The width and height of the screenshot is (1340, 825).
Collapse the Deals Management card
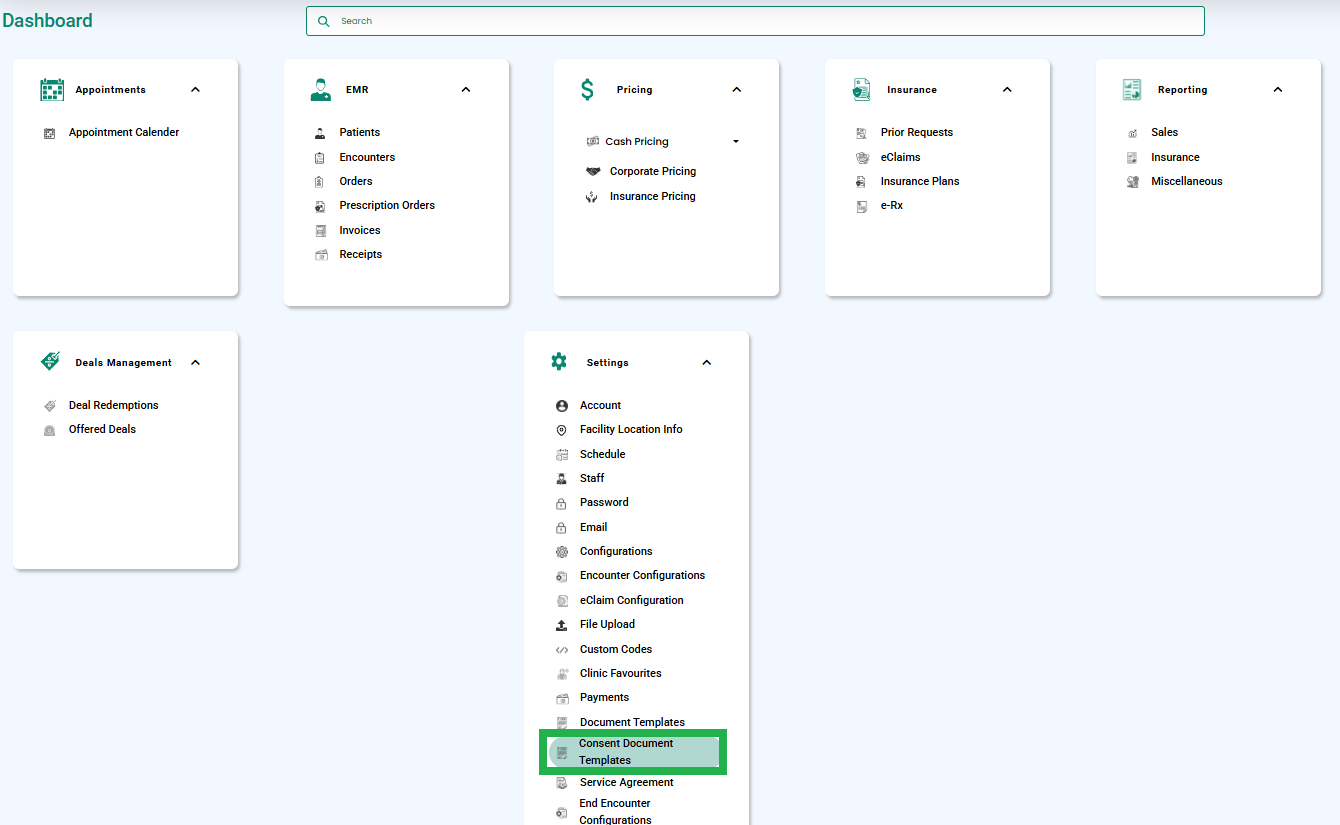(x=195, y=363)
